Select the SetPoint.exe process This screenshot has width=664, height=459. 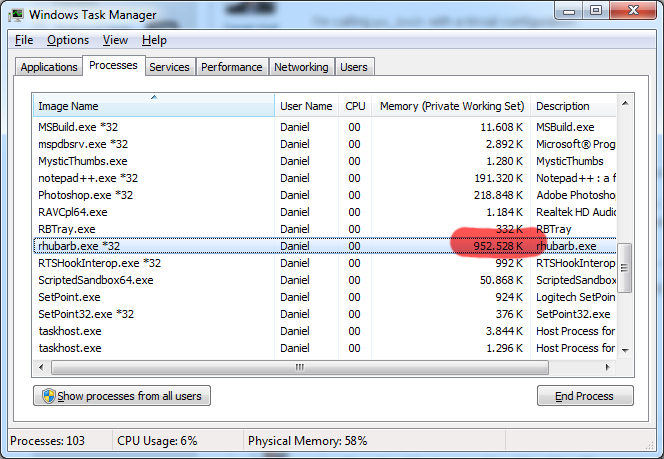point(325,297)
